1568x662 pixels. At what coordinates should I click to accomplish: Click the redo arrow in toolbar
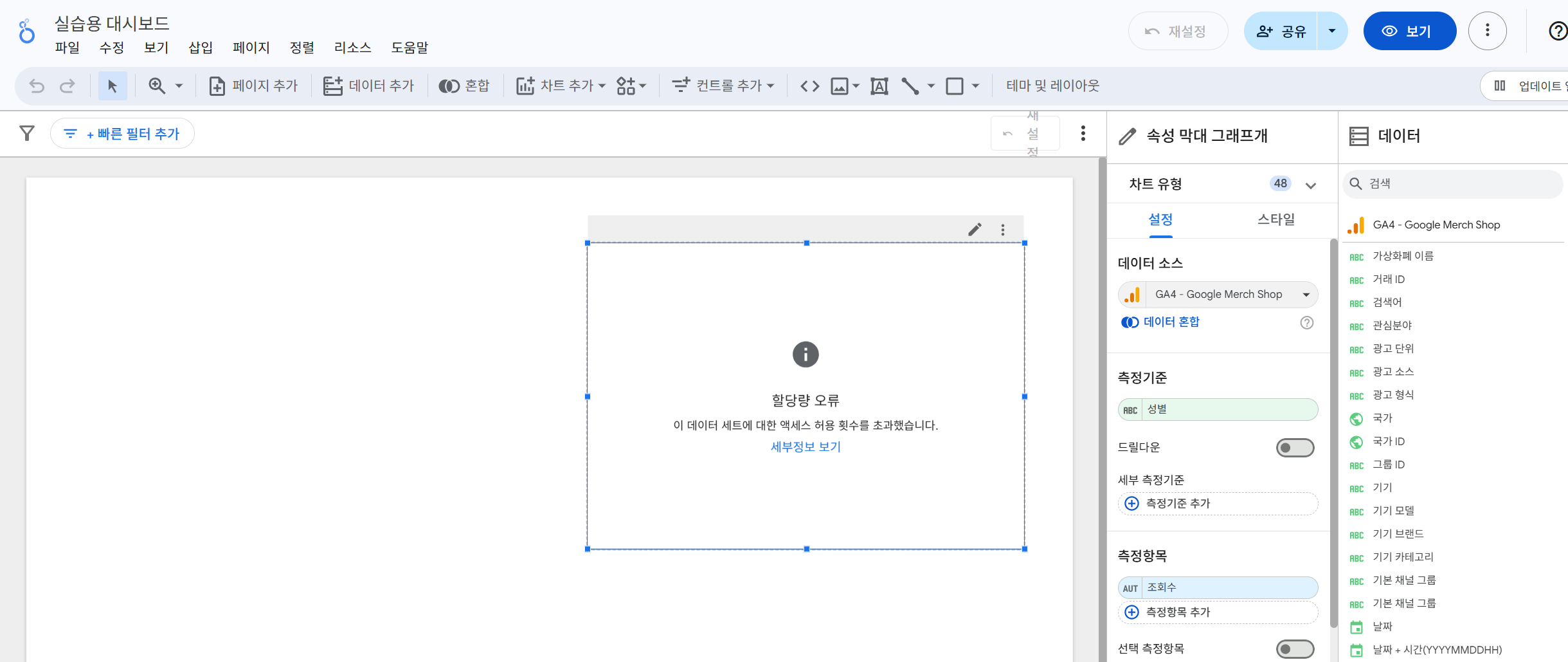pos(68,86)
